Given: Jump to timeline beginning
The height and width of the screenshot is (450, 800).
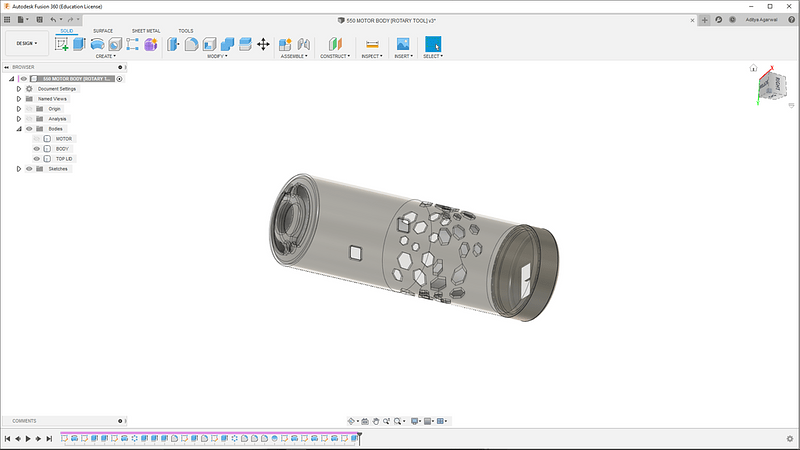Looking at the screenshot, I should (x=8, y=439).
